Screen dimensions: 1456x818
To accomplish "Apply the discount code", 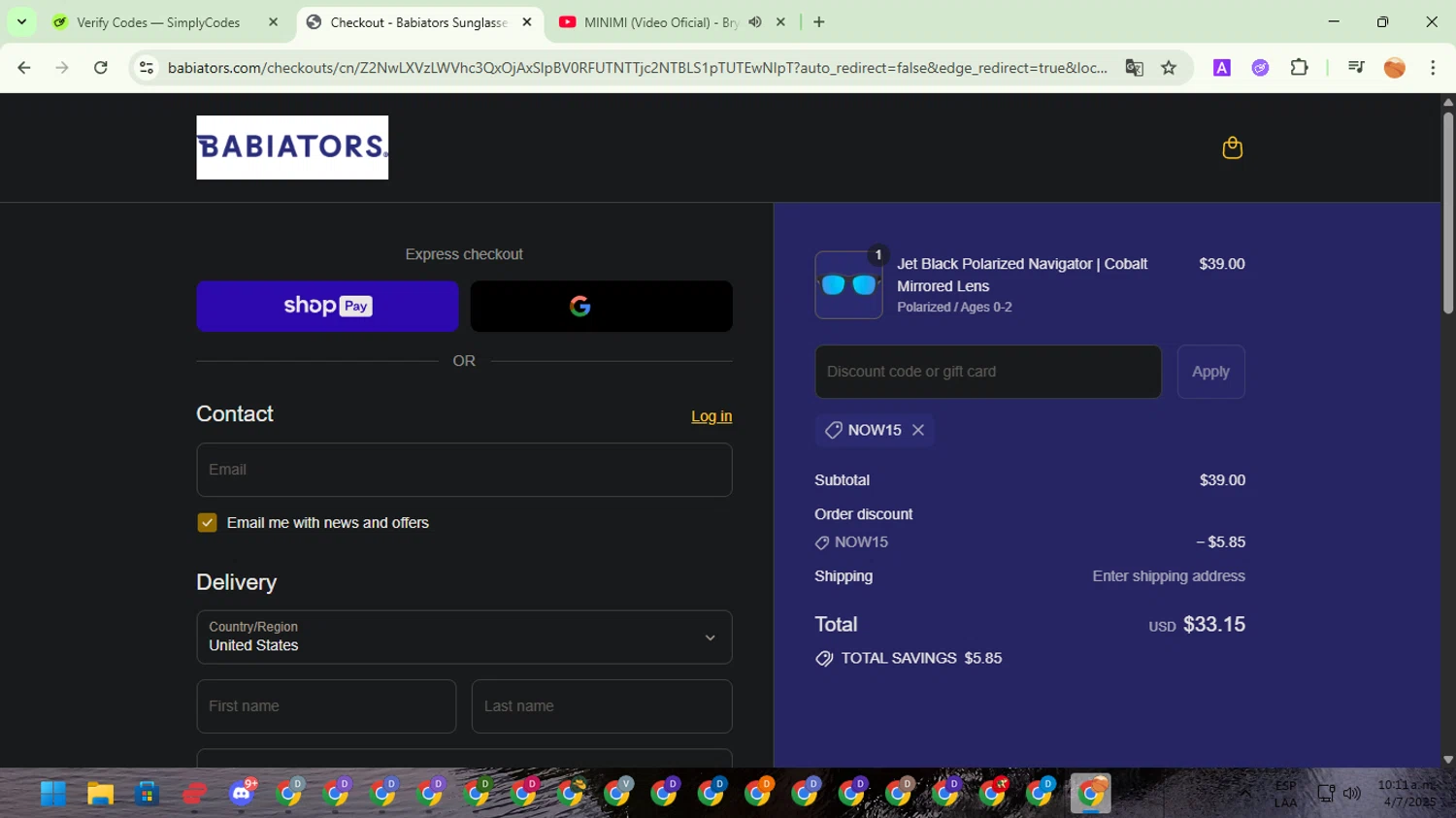I will click(1210, 372).
